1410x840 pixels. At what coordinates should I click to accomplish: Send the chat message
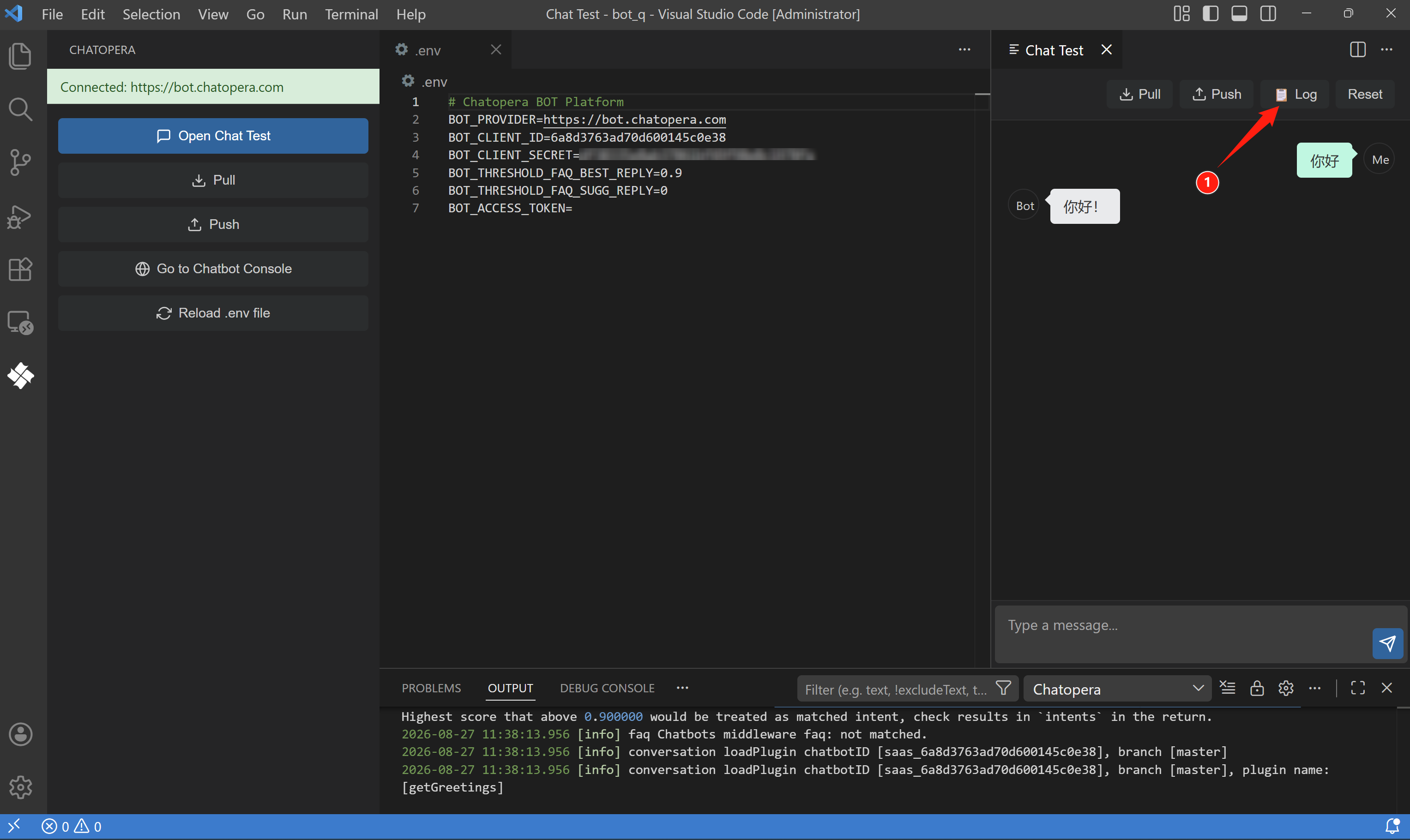[x=1387, y=643]
